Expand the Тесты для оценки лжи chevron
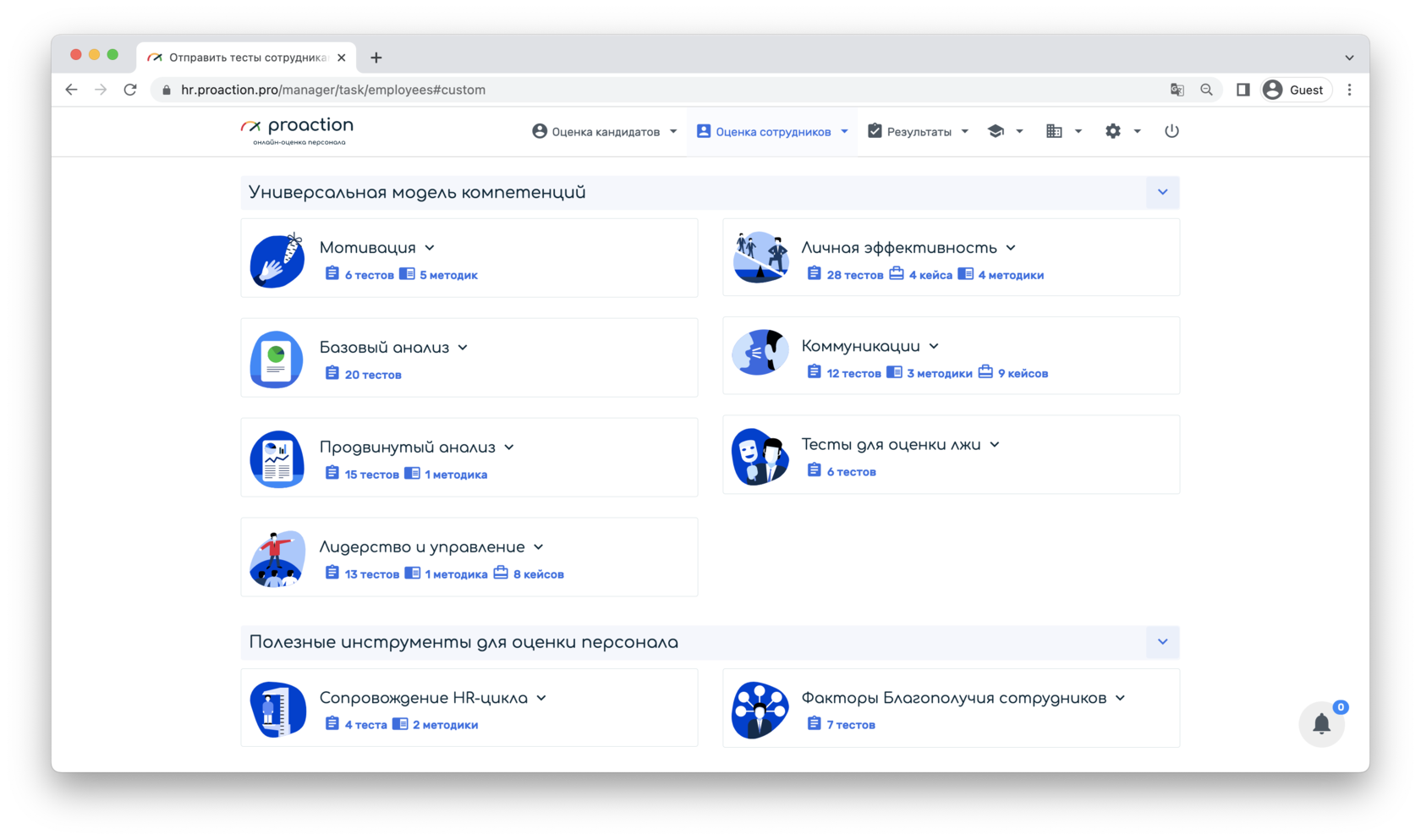Screen dimensions: 1421x840 click(995, 444)
